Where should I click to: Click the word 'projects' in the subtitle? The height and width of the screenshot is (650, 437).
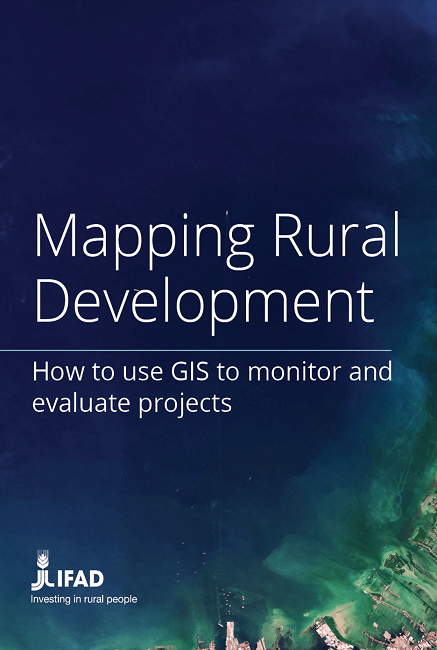click(x=185, y=405)
